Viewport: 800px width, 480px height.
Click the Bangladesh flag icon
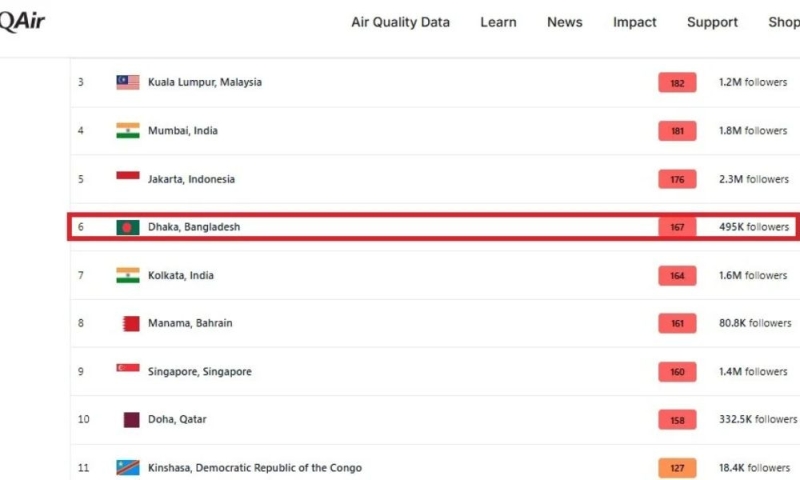[128, 228]
